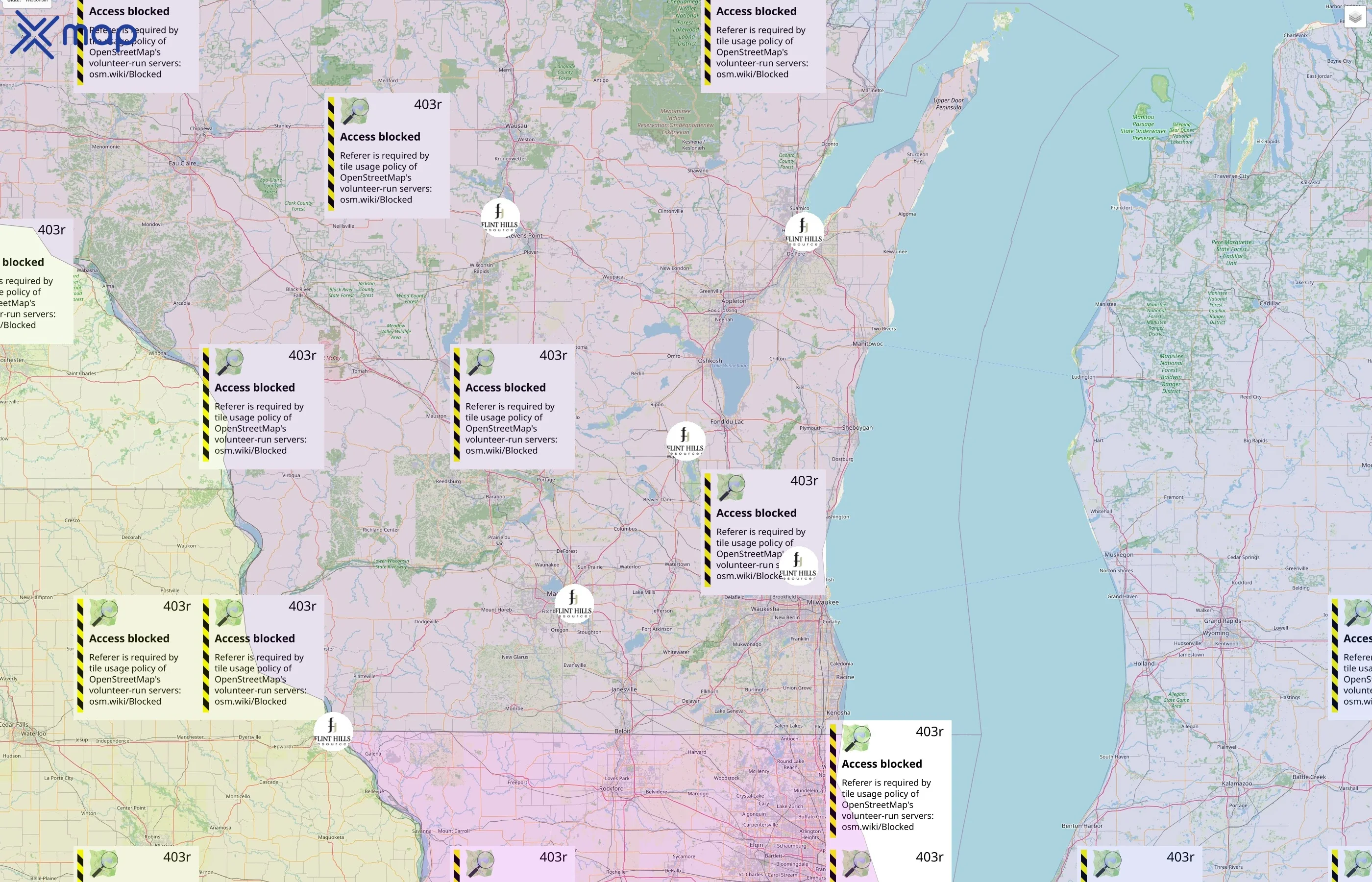Click the Kenosha city label
The height and width of the screenshot is (882, 1372).
tap(838, 712)
